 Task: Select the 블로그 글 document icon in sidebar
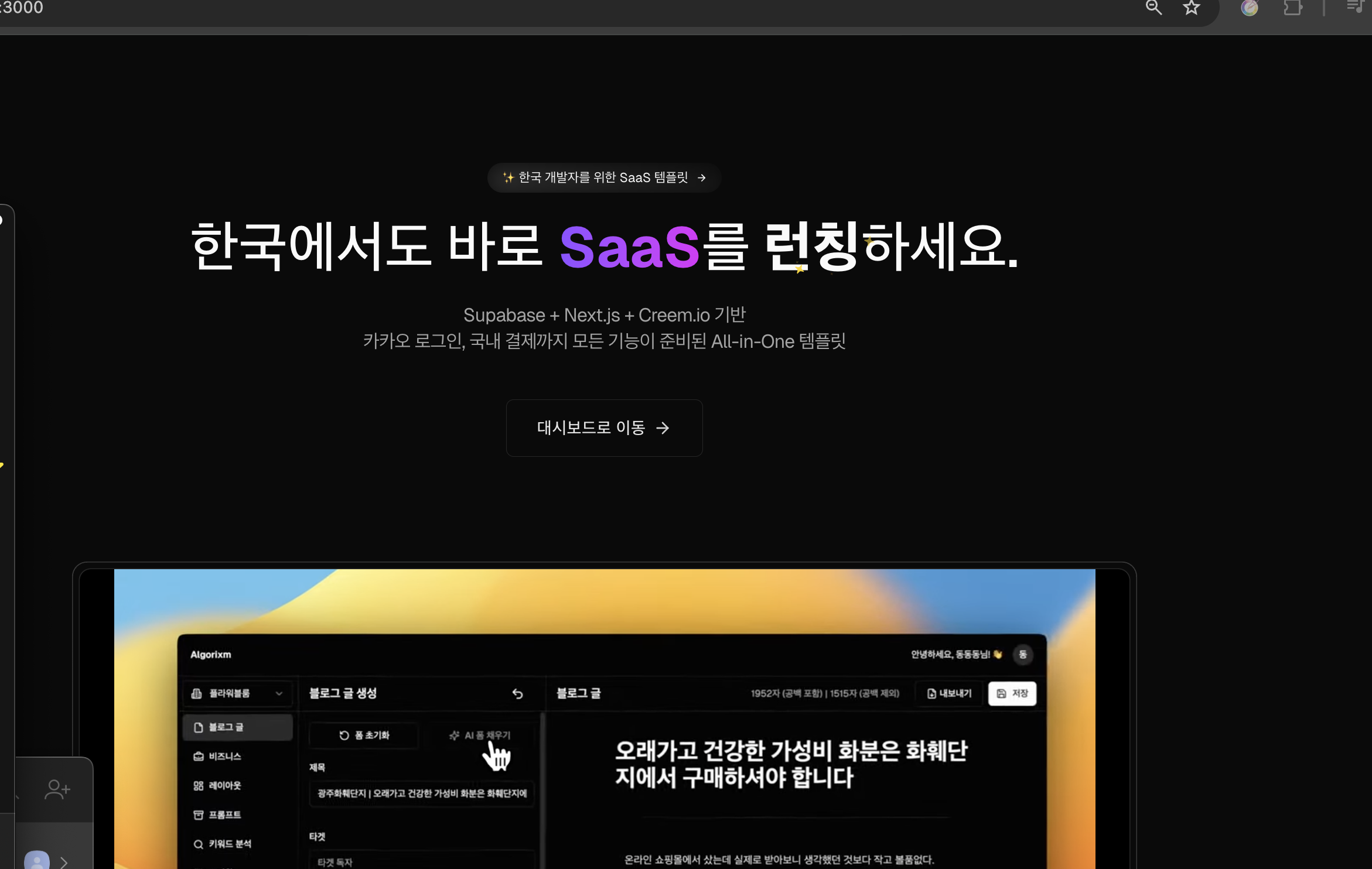[197, 727]
